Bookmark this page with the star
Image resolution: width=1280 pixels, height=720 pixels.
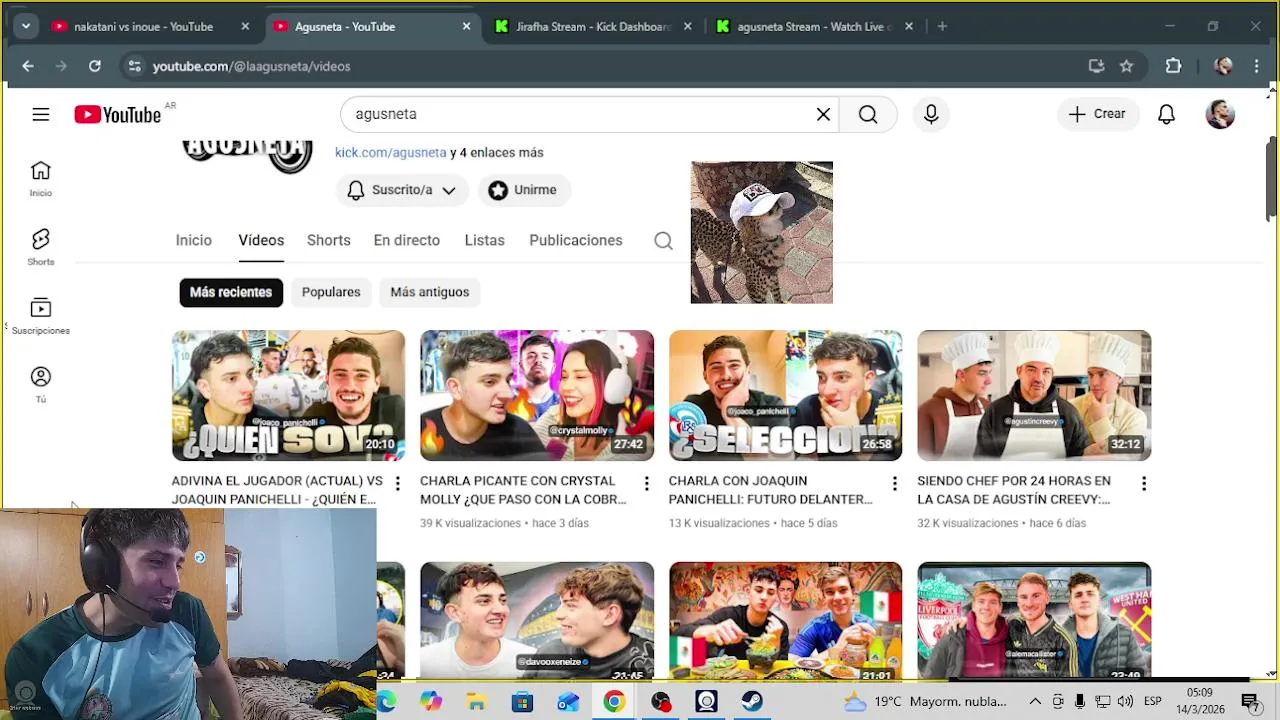pyautogui.click(x=1126, y=66)
